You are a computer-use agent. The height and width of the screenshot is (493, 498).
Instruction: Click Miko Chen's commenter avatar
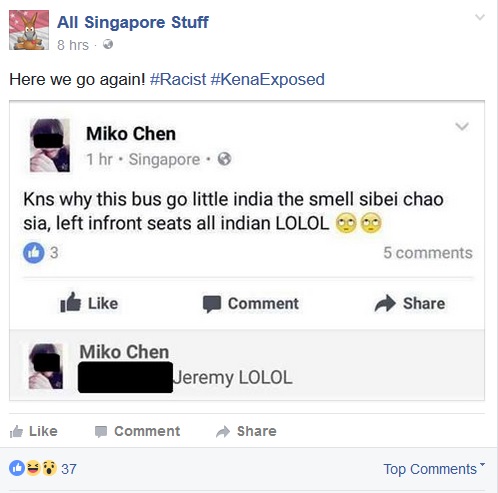[x=46, y=366]
